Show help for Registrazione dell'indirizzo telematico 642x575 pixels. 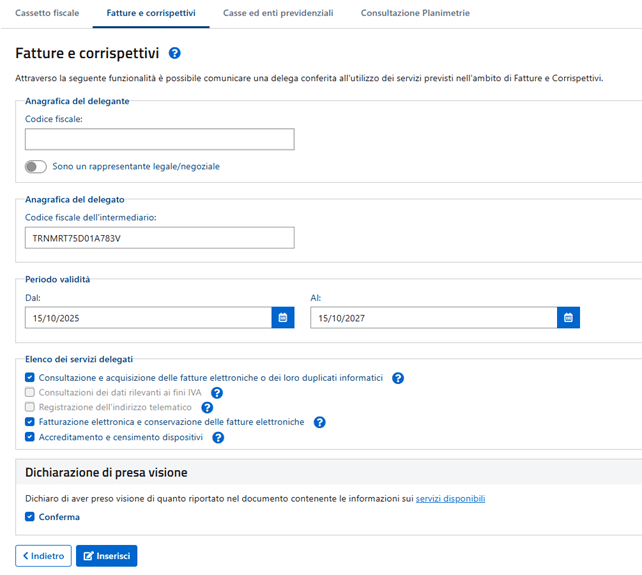tap(208, 408)
